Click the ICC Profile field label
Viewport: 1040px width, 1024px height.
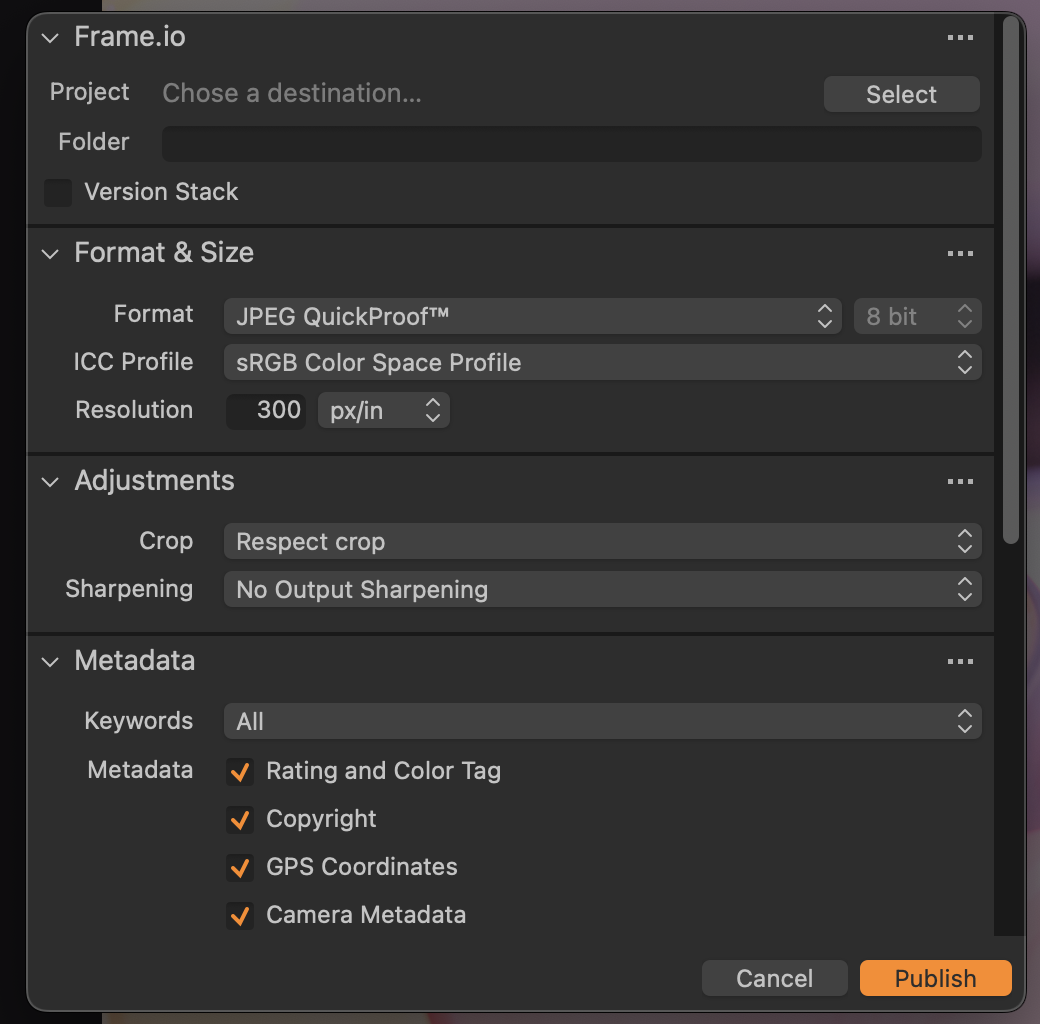click(x=133, y=362)
